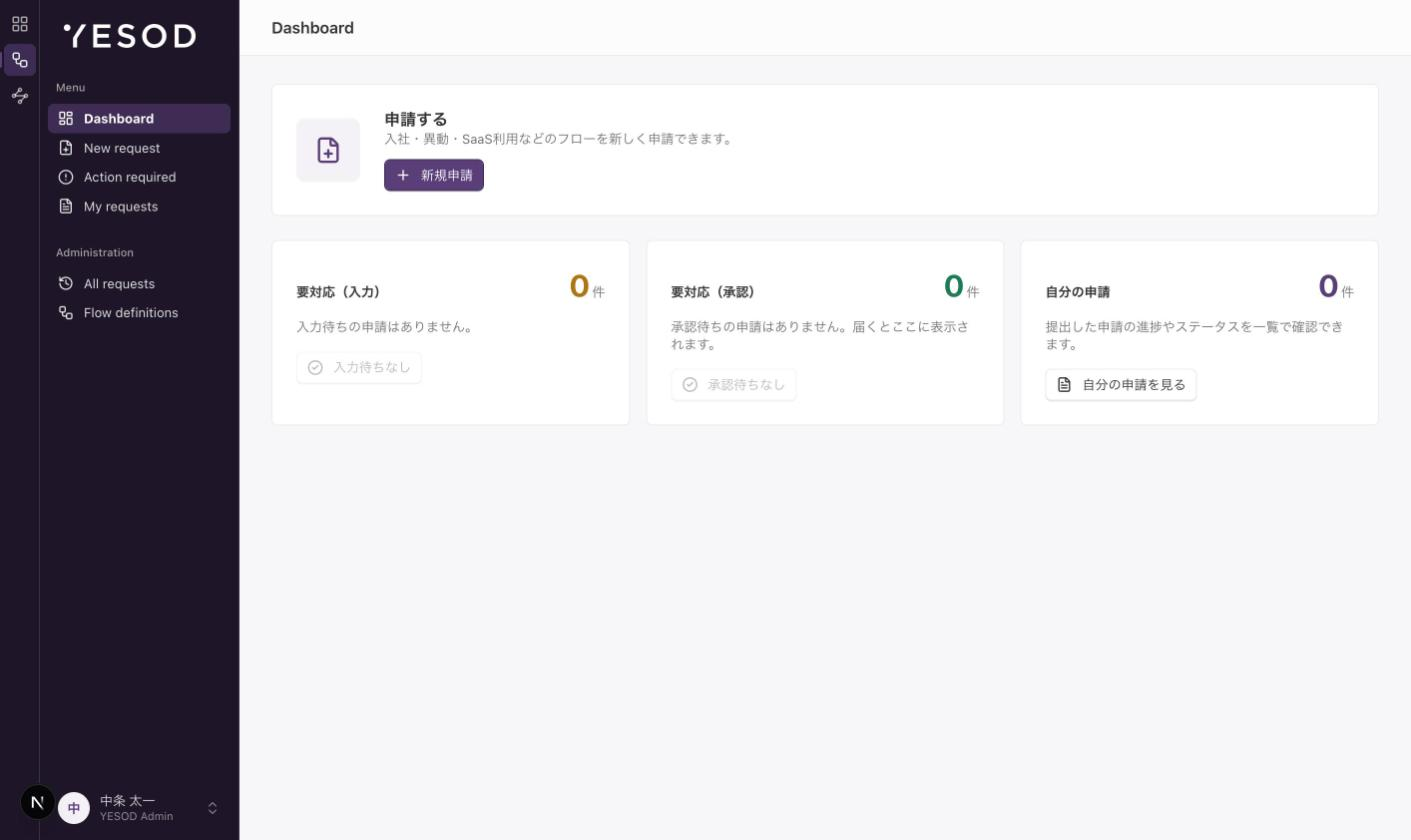The height and width of the screenshot is (840, 1411).
Task: Click the 中 user avatar
Action: tap(74, 808)
